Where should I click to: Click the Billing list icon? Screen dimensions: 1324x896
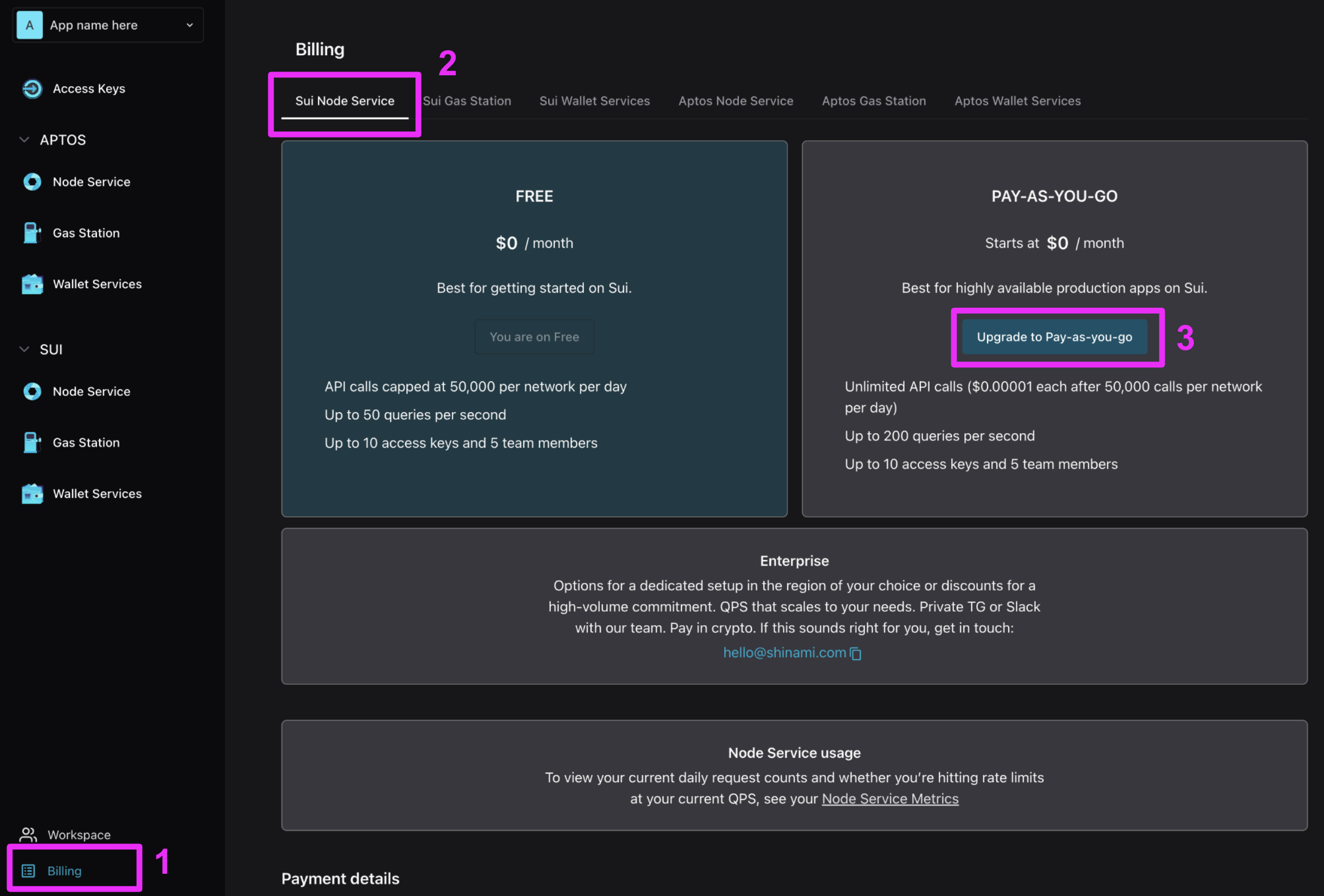point(28,871)
